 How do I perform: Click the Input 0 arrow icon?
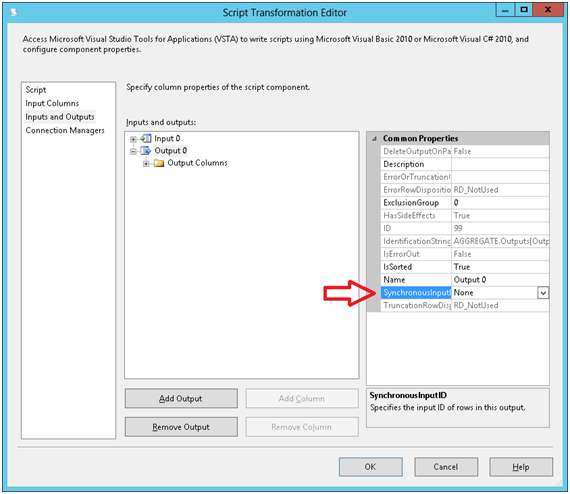pyautogui.click(x=146, y=138)
